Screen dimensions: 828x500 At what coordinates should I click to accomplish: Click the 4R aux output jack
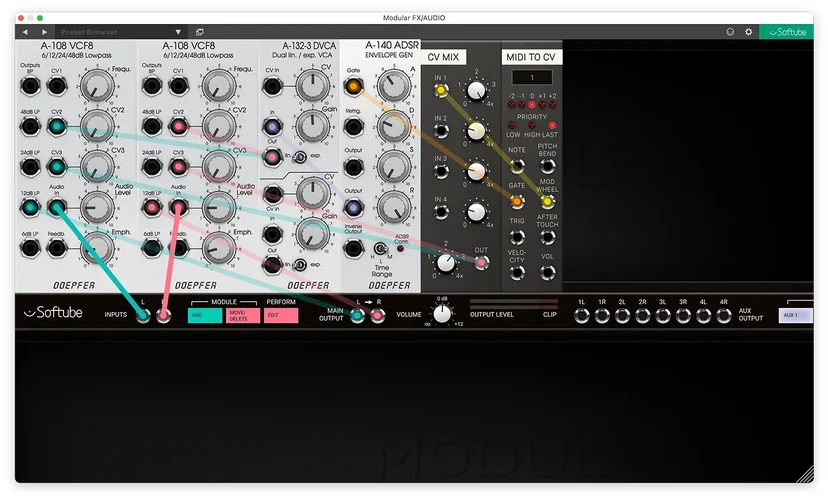pyautogui.click(x=723, y=316)
